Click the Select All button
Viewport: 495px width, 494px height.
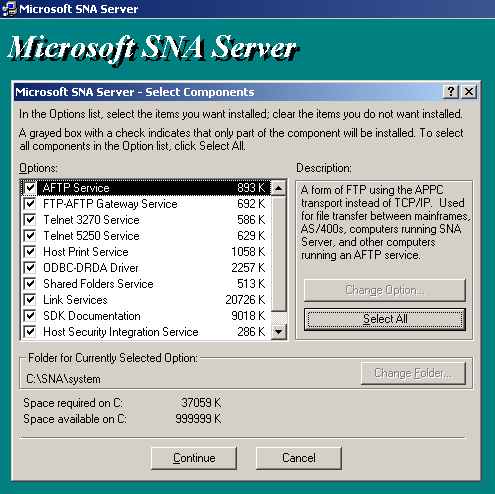click(385, 319)
